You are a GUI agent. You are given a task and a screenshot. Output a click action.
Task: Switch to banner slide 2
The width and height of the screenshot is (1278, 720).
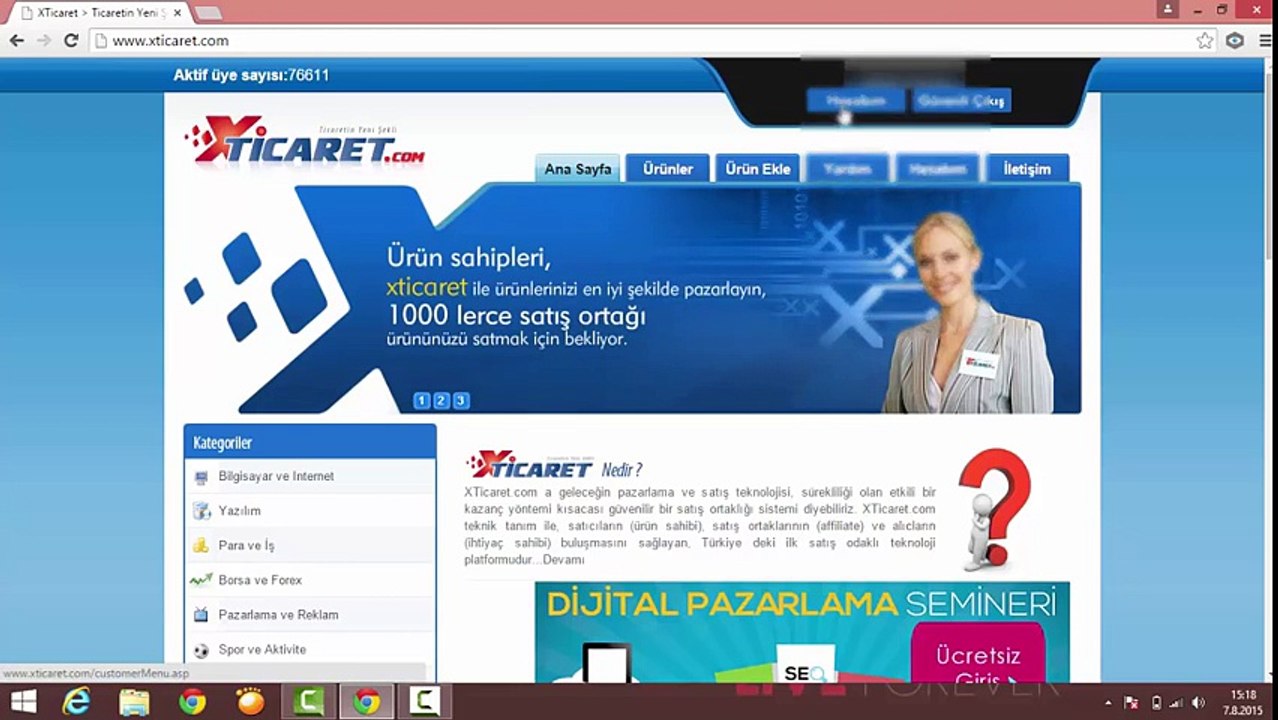point(441,400)
